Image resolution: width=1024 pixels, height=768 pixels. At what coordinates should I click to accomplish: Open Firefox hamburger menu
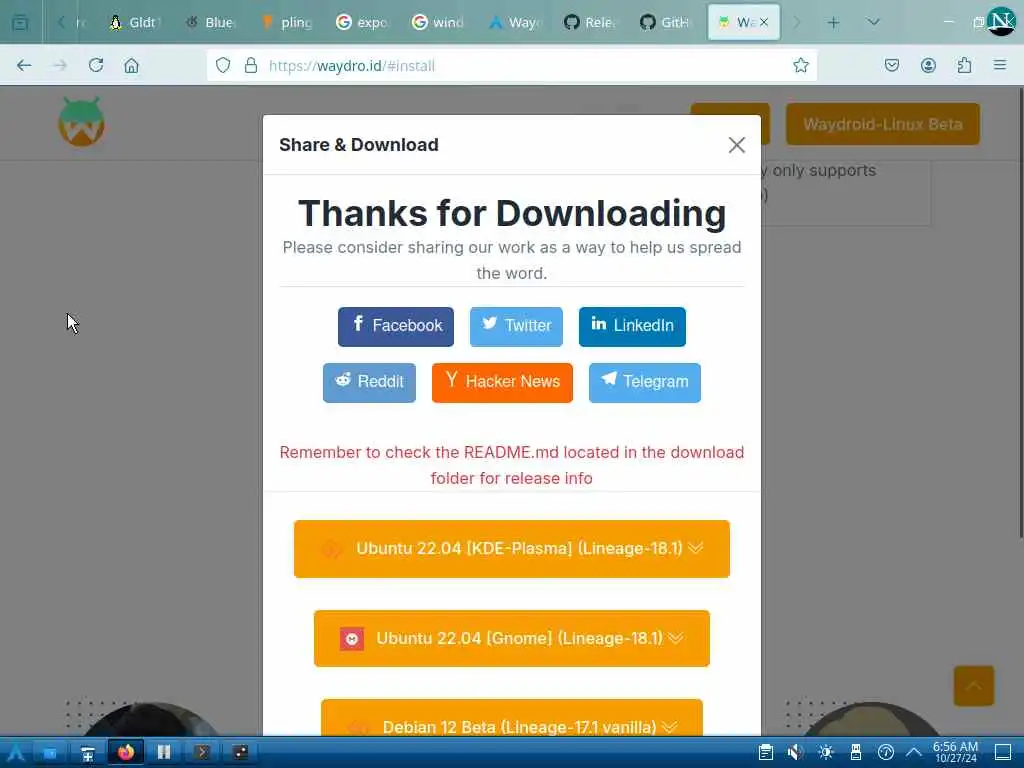pyautogui.click(x=1000, y=65)
